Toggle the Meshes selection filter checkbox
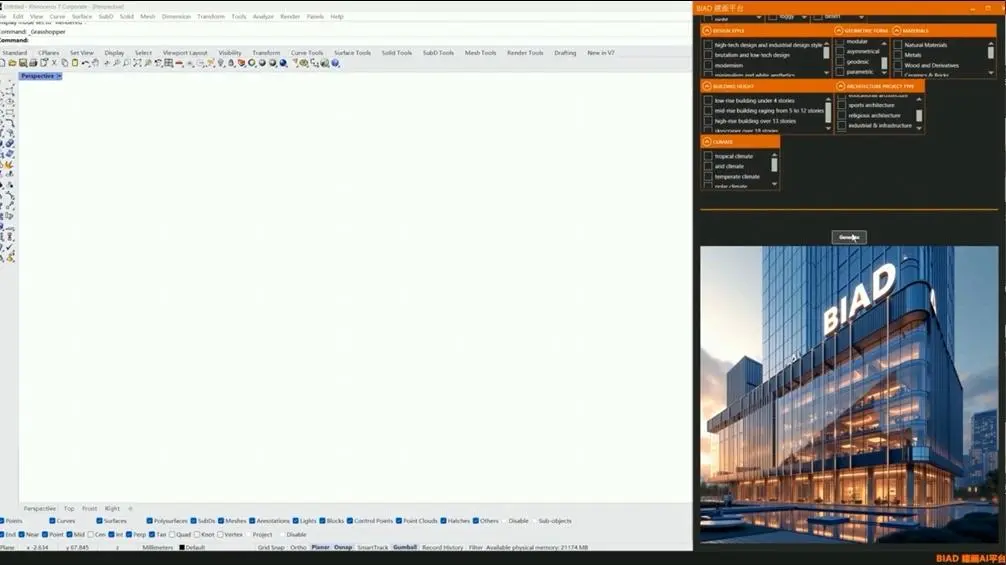Viewport: 1006px width, 565px height. [x=221, y=521]
